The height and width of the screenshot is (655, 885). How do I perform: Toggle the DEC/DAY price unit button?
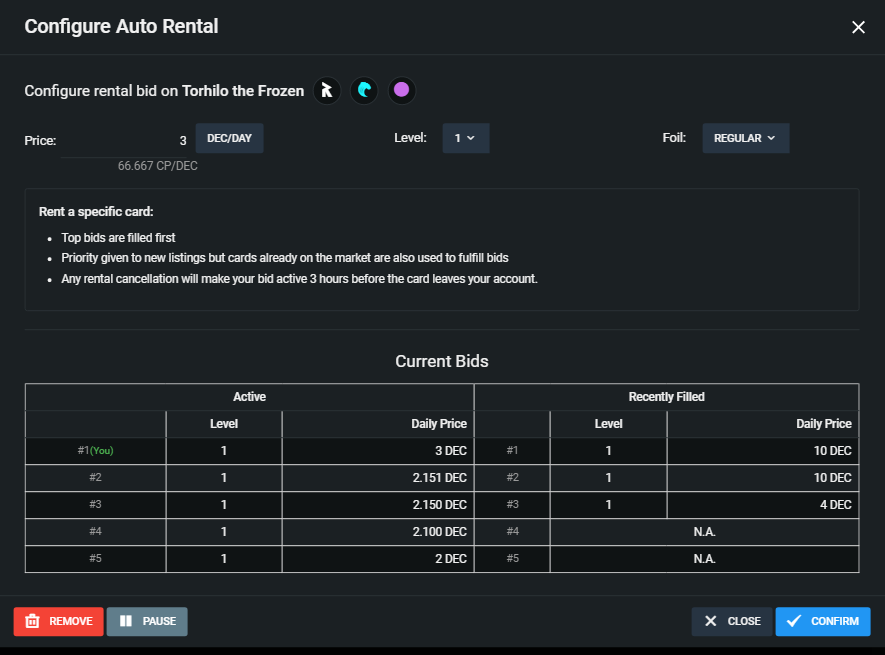pyautogui.click(x=229, y=138)
